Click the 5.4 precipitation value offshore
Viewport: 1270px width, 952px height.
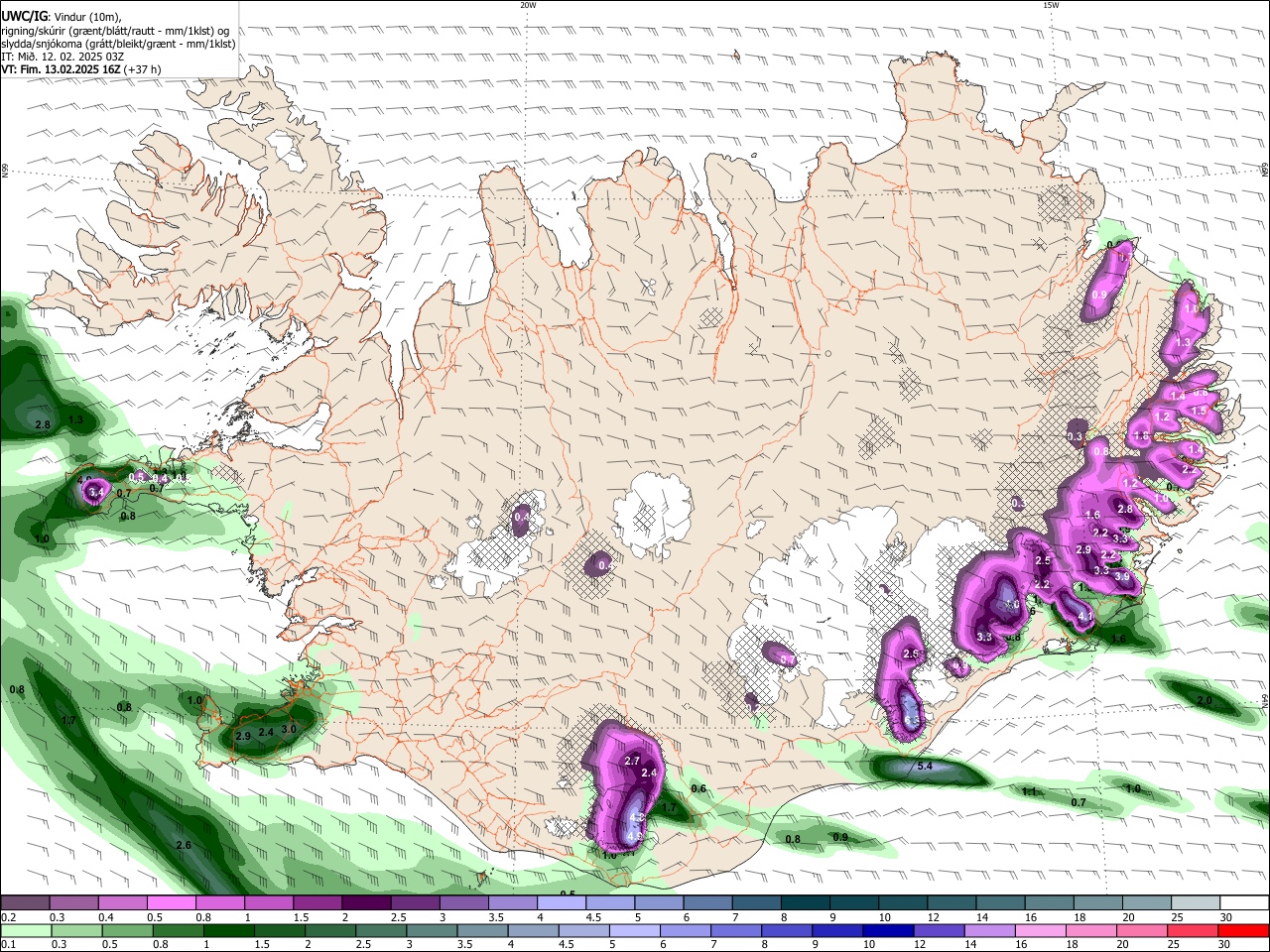point(925,767)
